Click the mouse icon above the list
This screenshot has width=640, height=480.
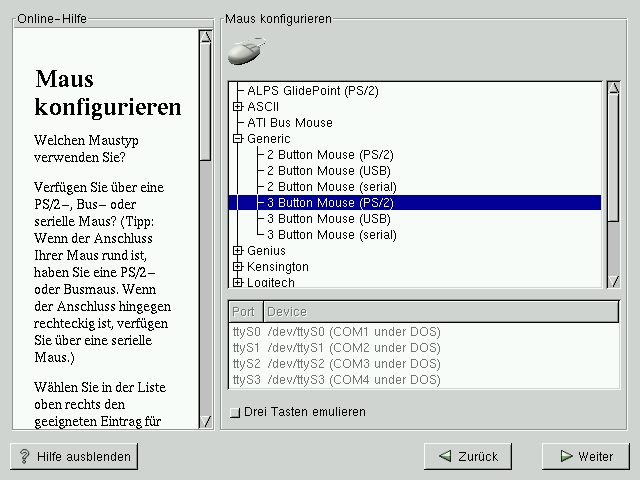[x=245, y=50]
